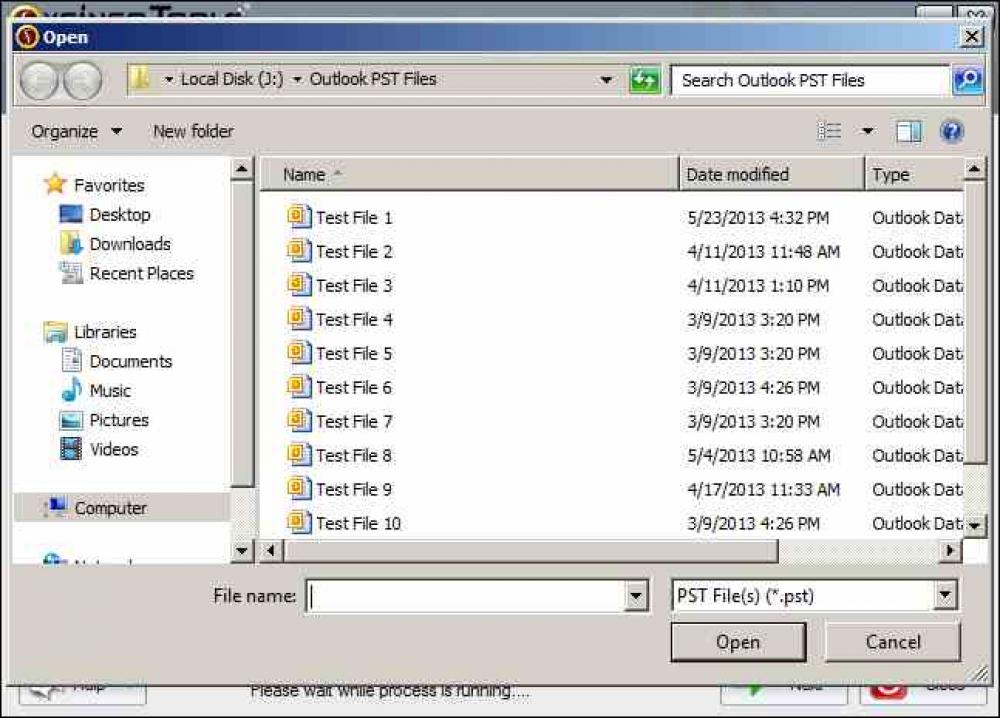Viewport: 1000px width, 718px height.
Task: Click the SysInfoTools icon on the Open dialog titlebar
Action: pos(27,36)
